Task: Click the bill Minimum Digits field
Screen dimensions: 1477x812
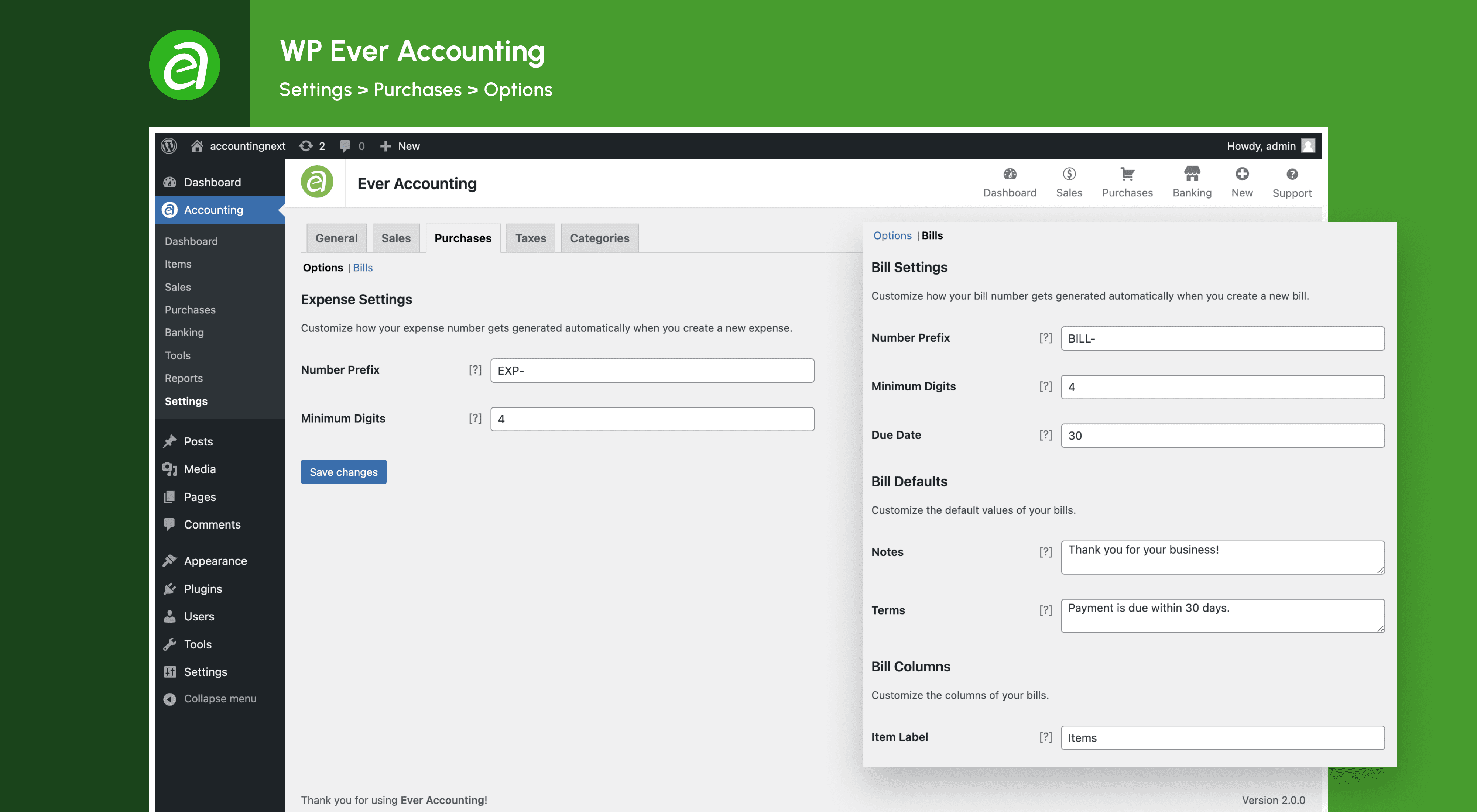Action: pos(1223,387)
